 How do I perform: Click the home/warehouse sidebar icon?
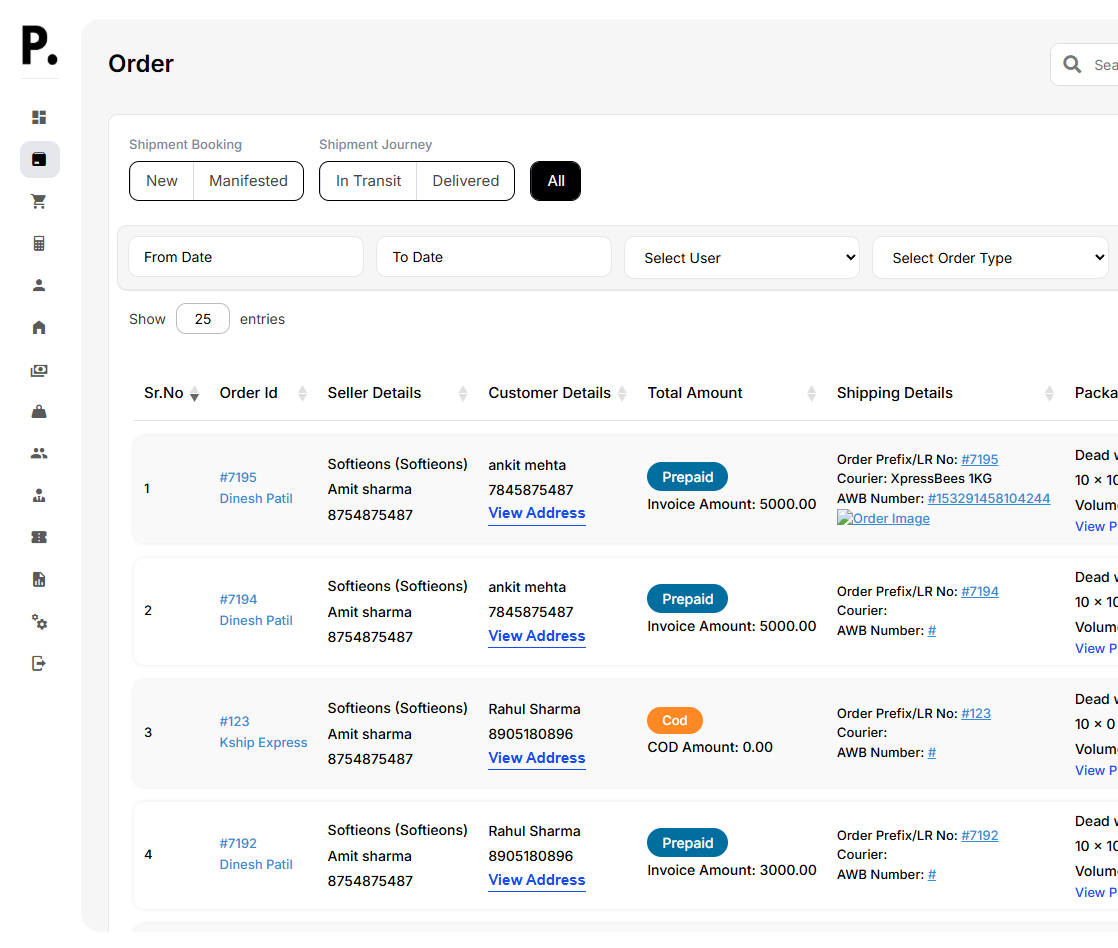[39, 327]
